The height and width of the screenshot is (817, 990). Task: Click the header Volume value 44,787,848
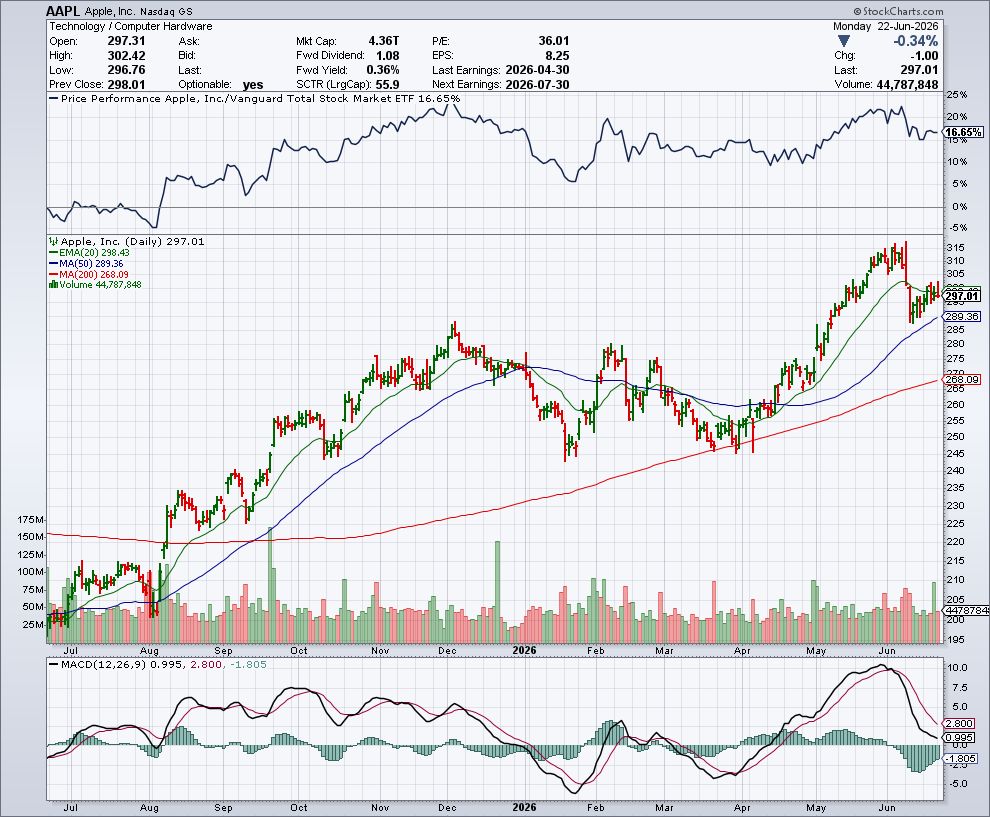(x=907, y=85)
